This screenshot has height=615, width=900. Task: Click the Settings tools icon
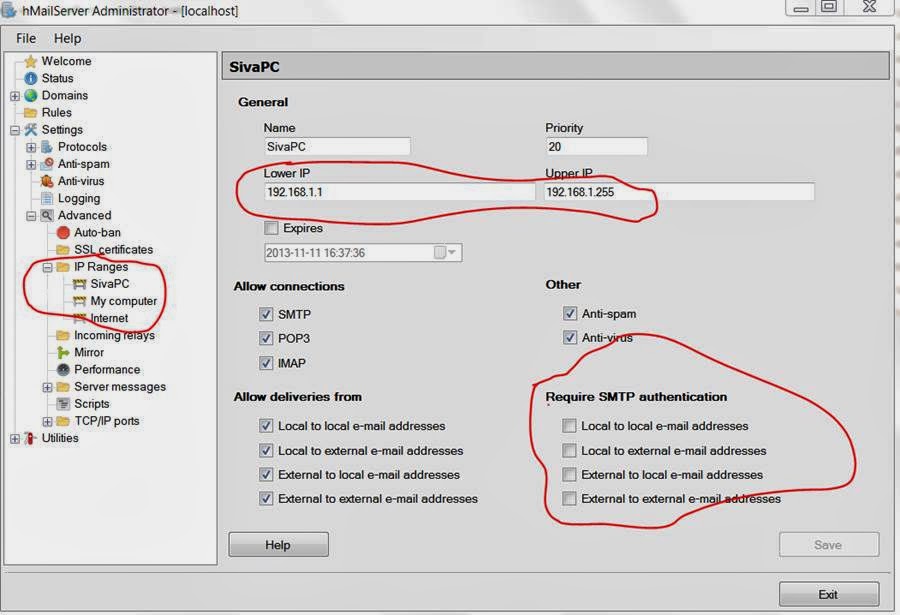coord(30,130)
